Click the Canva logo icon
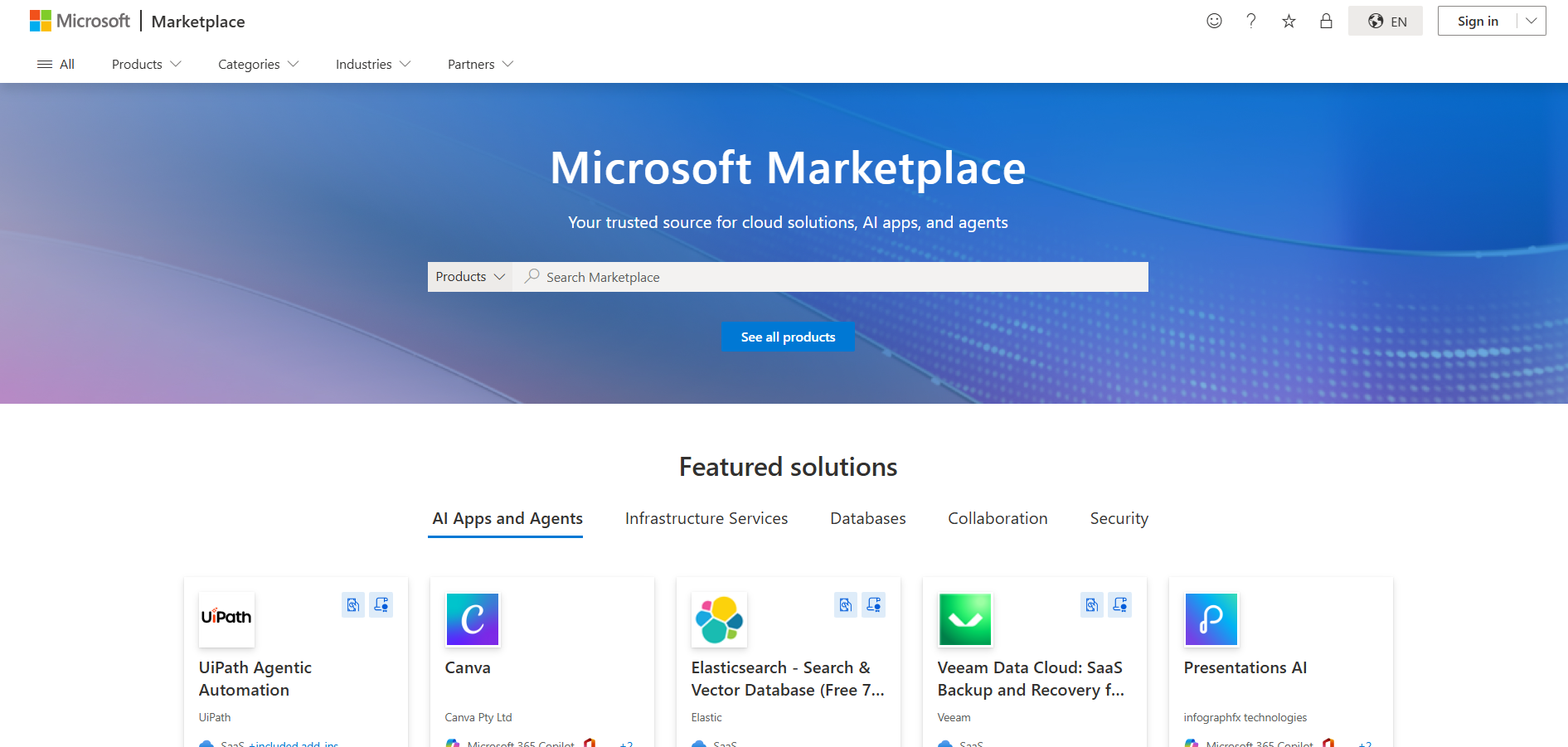The width and height of the screenshot is (1568, 747). 473,619
